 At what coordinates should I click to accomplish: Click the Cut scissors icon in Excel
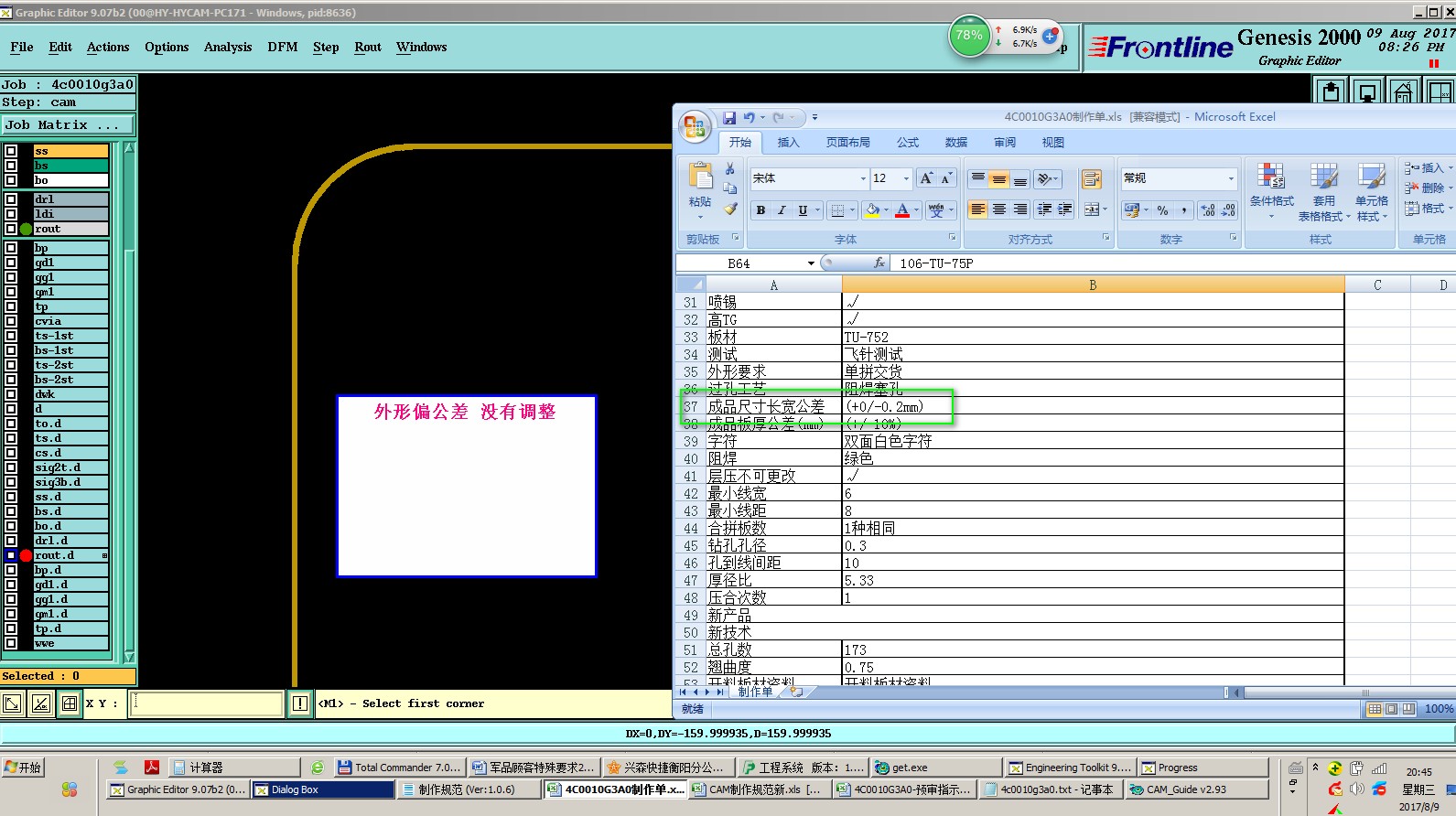(x=730, y=169)
